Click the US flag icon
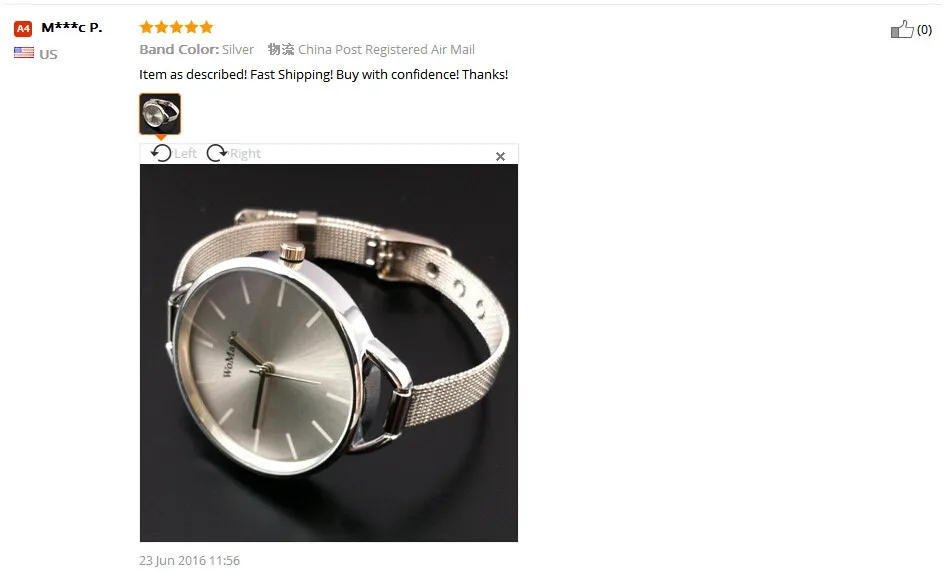This screenshot has width=945, height=572. [24, 53]
